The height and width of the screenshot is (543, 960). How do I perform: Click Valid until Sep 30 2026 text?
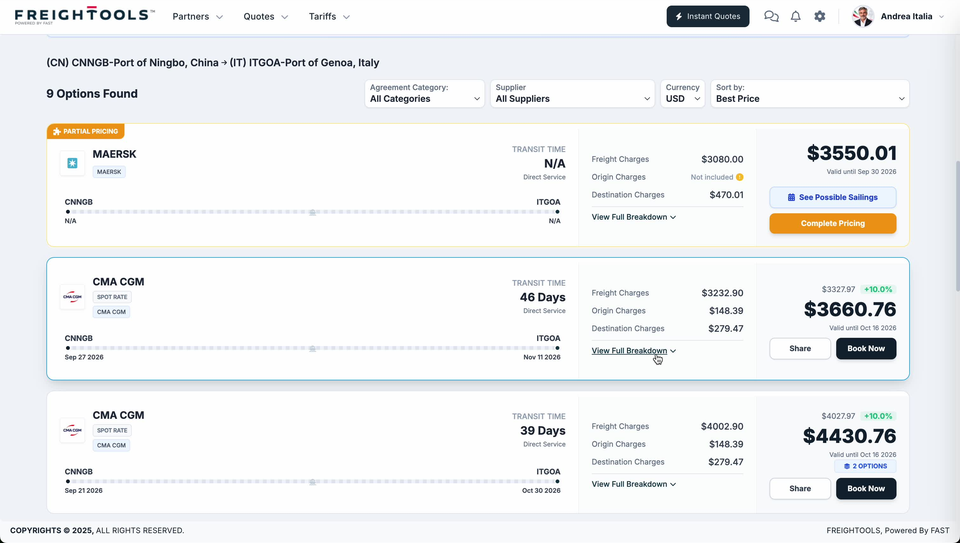[x=861, y=172]
